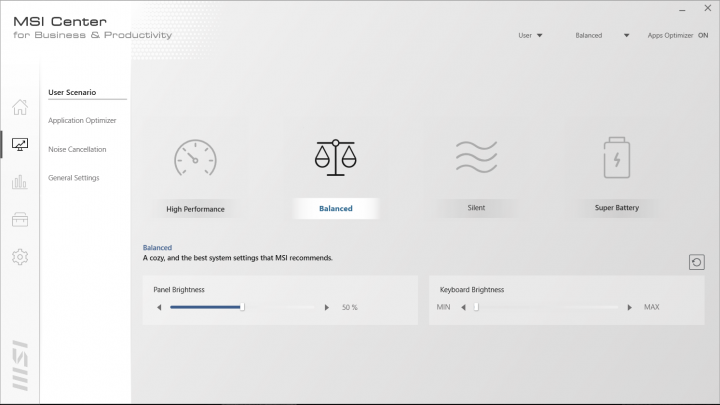Image resolution: width=720 pixels, height=405 pixels.
Task: Expand the Balanced scenario dropdown in header
Action: point(602,35)
